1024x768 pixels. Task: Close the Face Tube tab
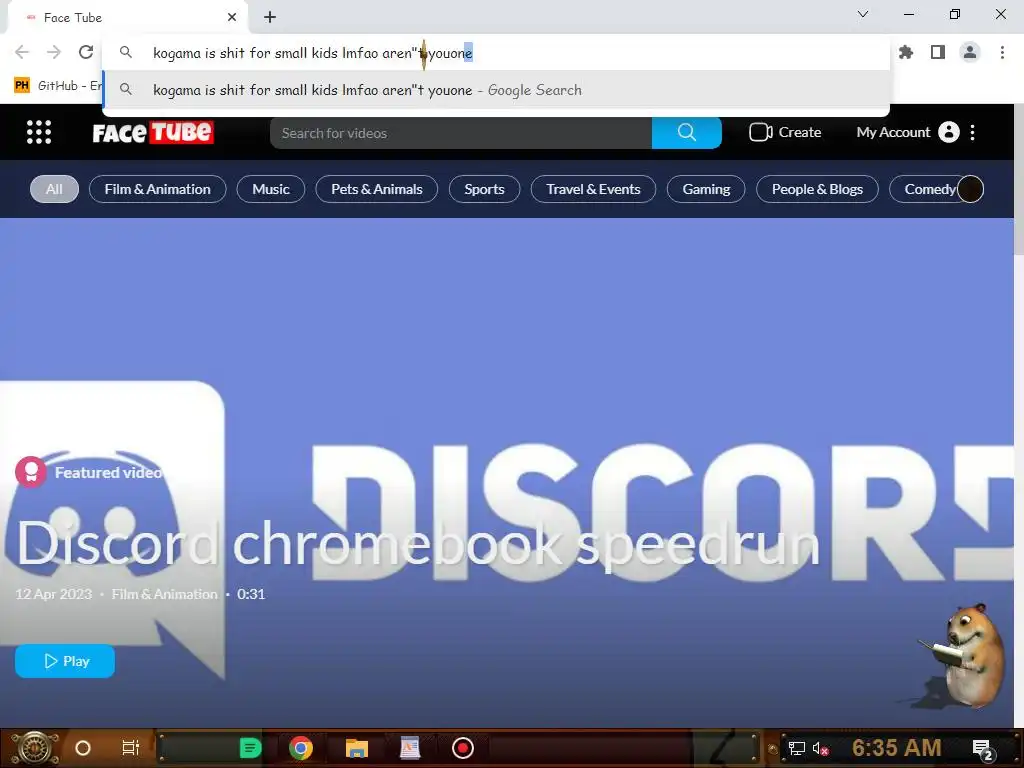point(232,18)
